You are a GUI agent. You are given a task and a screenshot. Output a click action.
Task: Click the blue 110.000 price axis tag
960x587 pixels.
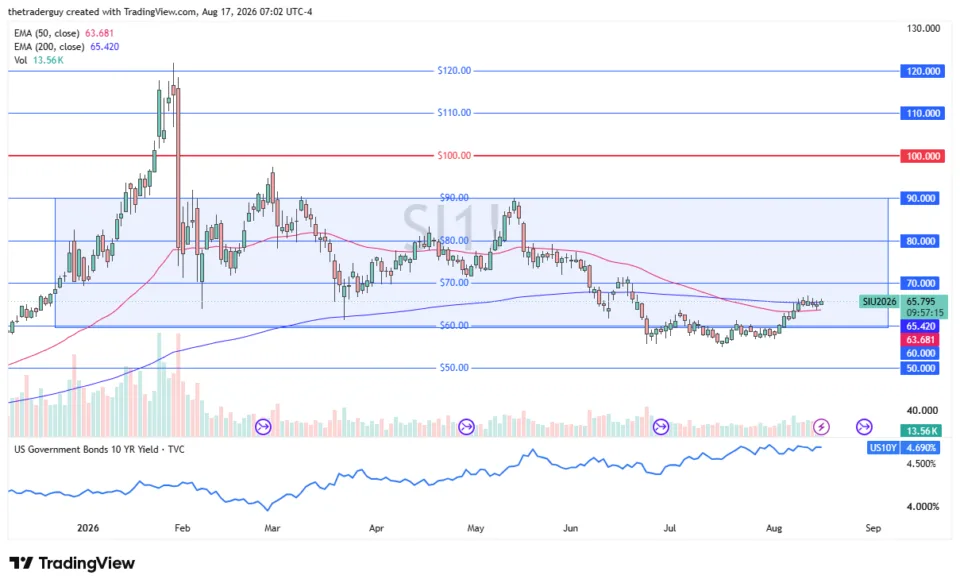(922, 113)
